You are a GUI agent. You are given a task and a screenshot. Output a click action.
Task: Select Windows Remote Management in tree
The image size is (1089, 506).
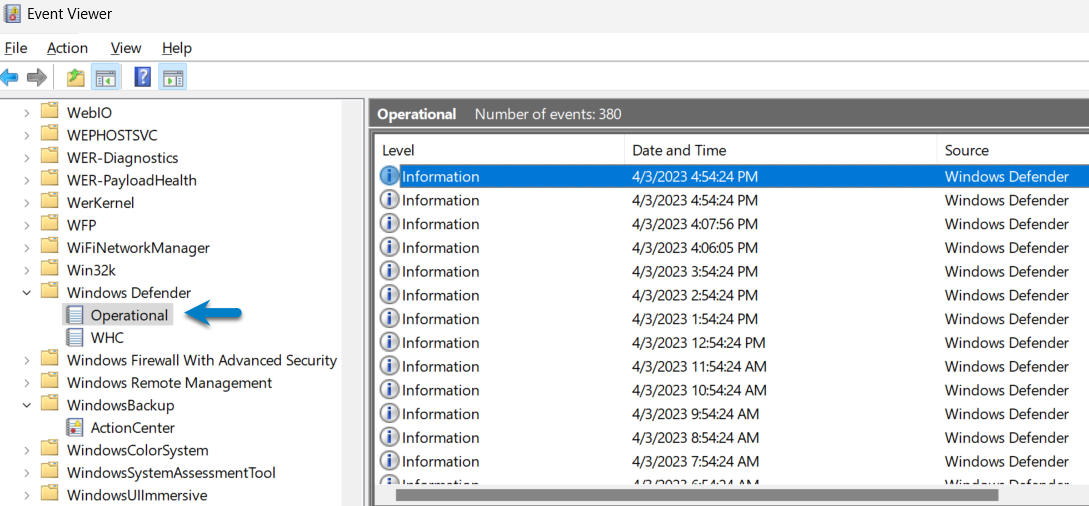click(169, 383)
